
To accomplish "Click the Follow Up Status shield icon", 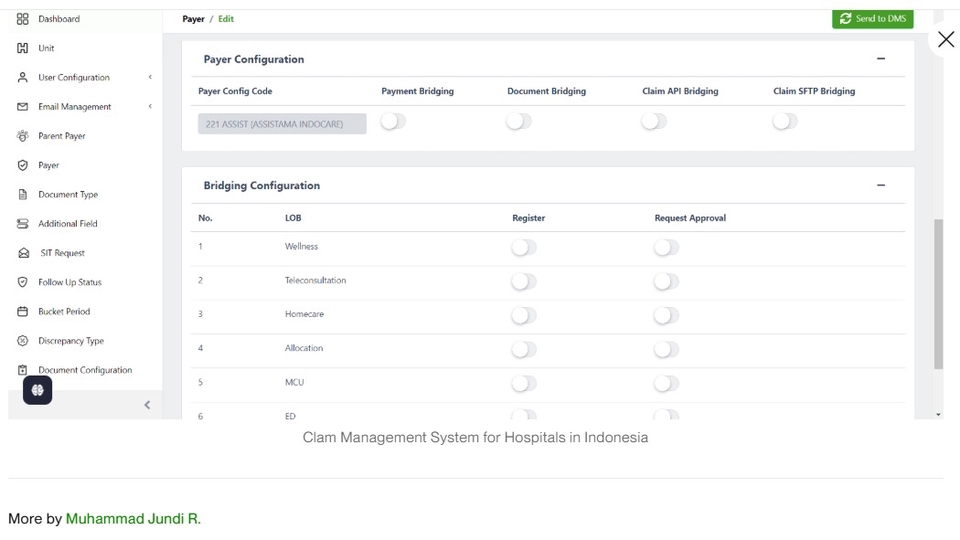I will (x=23, y=282).
